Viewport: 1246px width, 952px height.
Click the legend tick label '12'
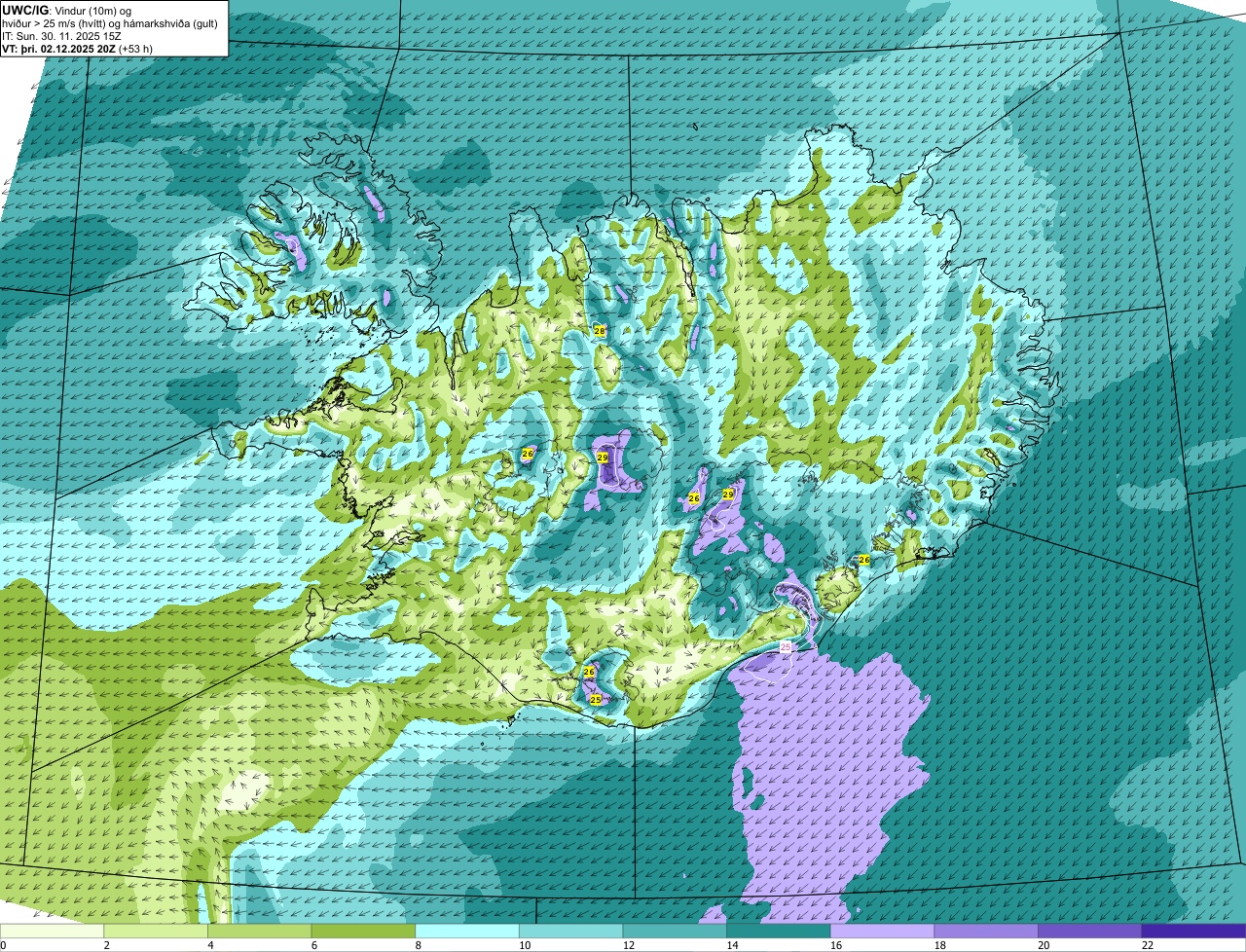[x=629, y=945]
